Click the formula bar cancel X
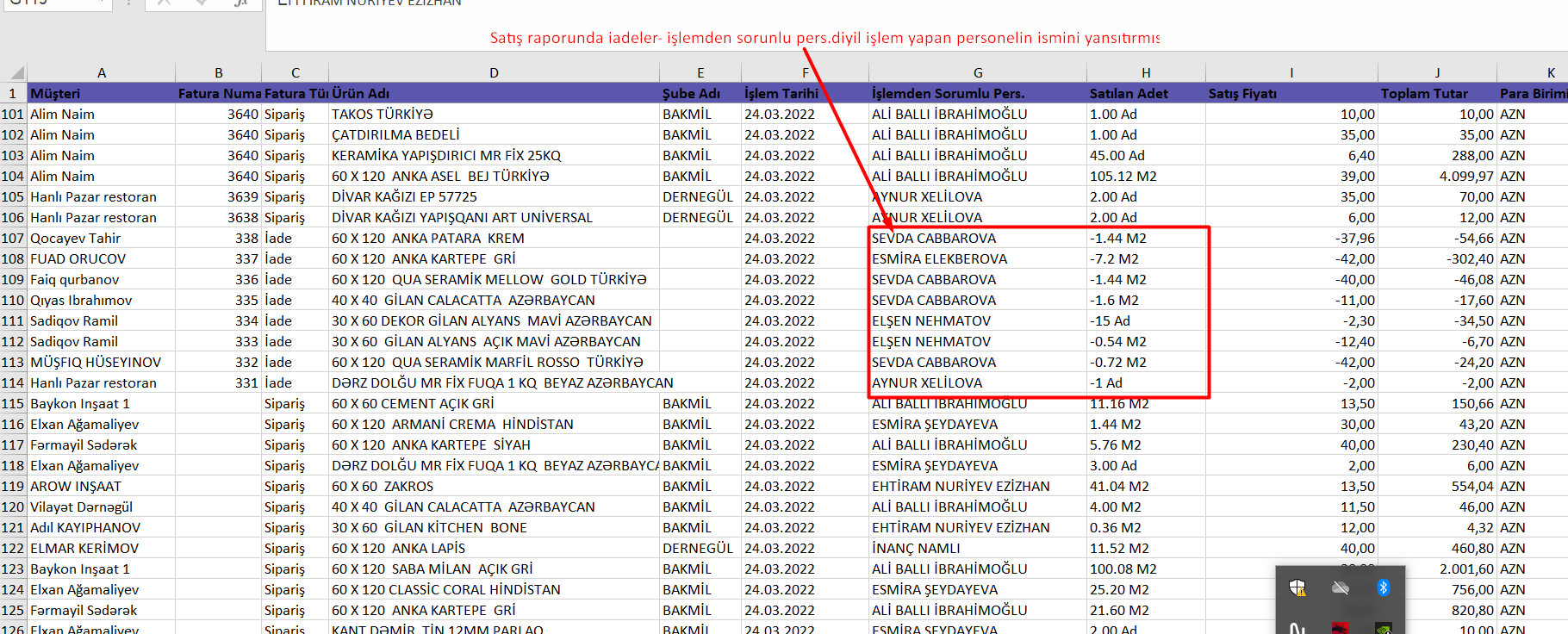The height and width of the screenshot is (634, 1568). (x=164, y=3)
